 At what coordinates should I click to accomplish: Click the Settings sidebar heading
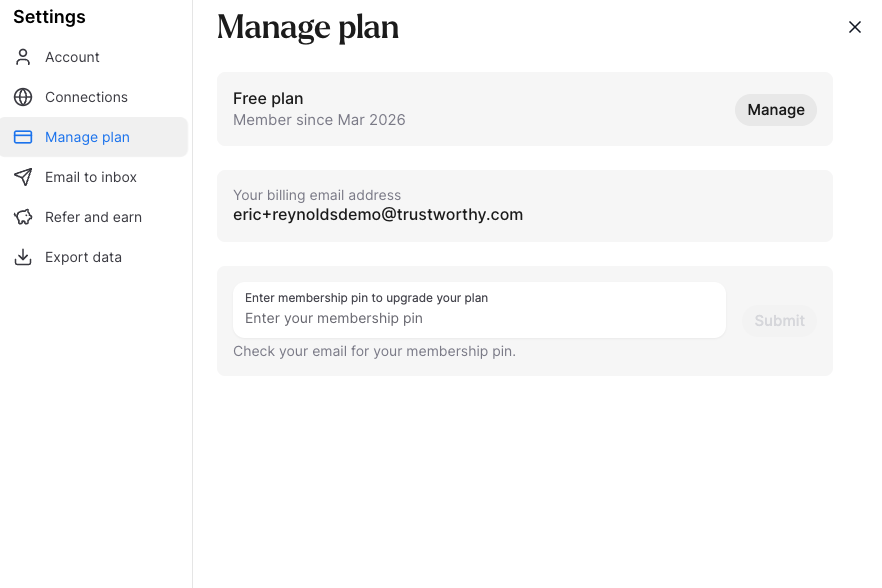tap(49, 17)
